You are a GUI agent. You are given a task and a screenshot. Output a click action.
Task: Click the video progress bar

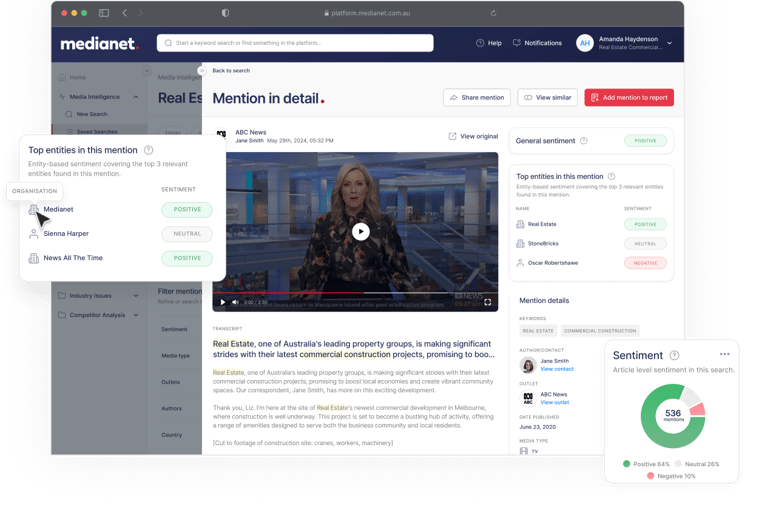click(355, 293)
